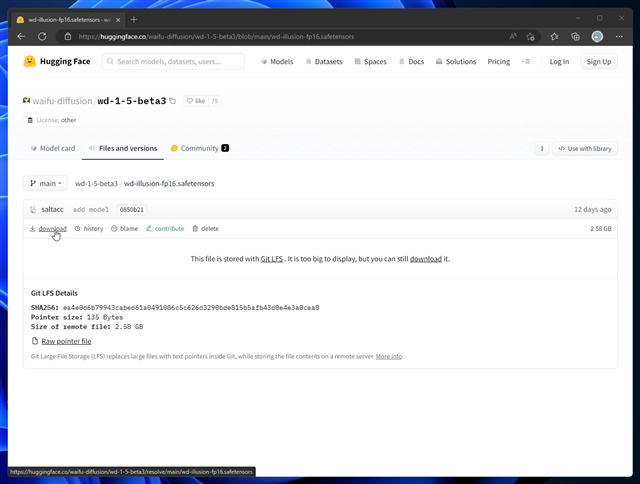Viewport: 640px width, 484px height.
Task: Open a new browser tab
Action: pos(134,19)
